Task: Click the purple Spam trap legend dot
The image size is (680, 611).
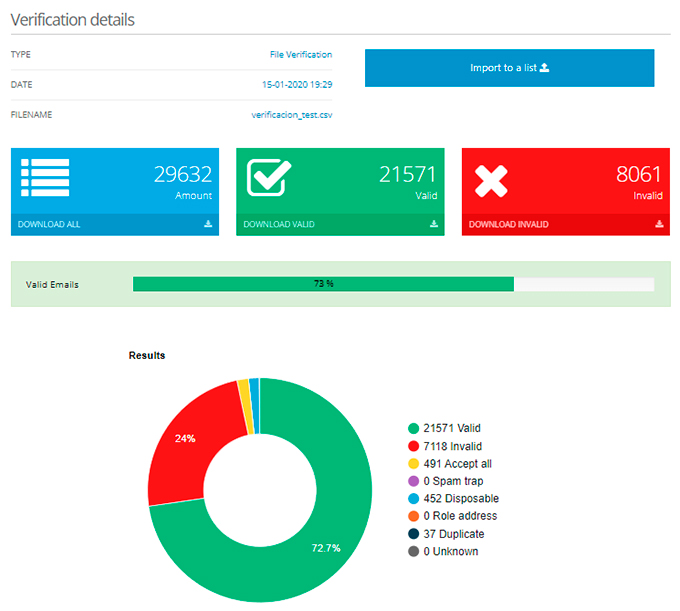Action: 413,481
